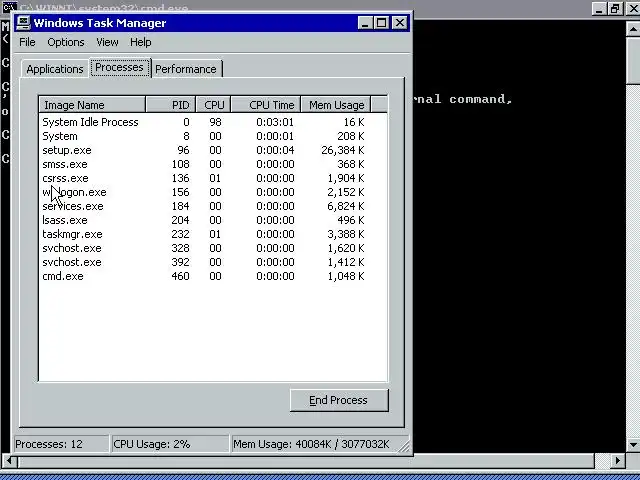Select the Processes tab
This screenshot has height=480, width=640.
pos(119,67)
